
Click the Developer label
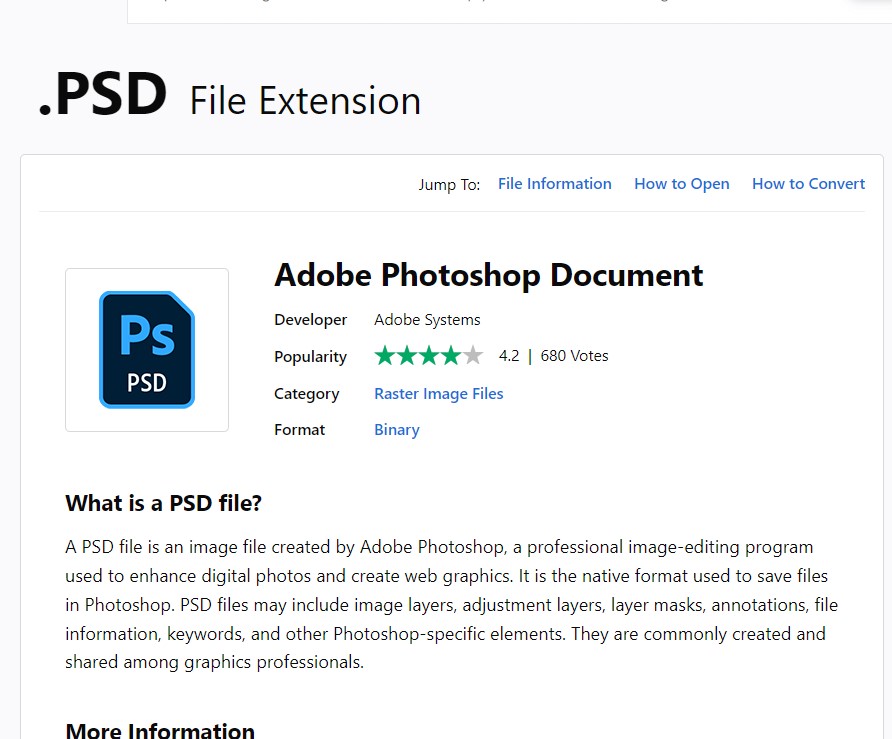click(x=311, y=320)
